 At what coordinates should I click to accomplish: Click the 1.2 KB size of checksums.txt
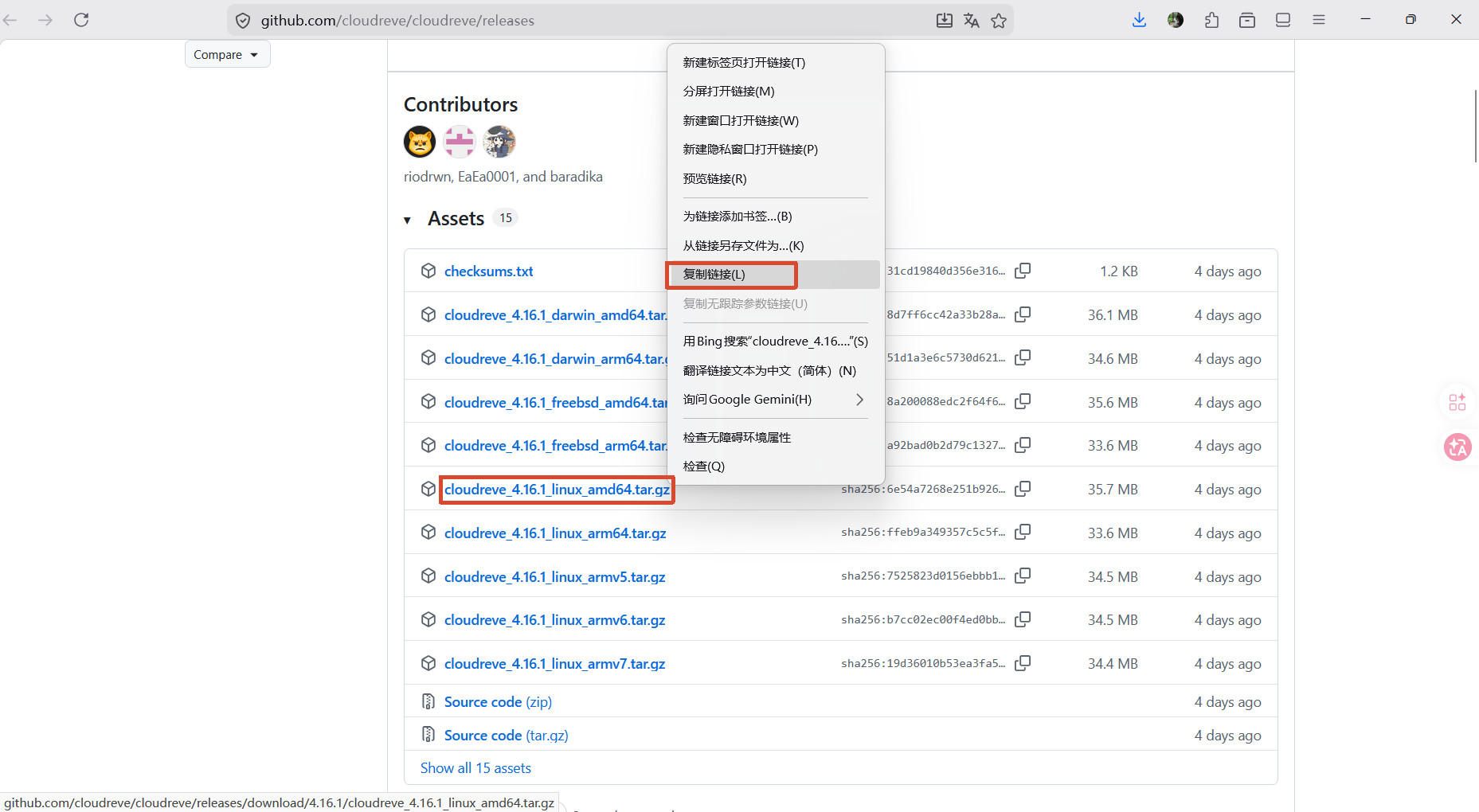point(1119,271)
